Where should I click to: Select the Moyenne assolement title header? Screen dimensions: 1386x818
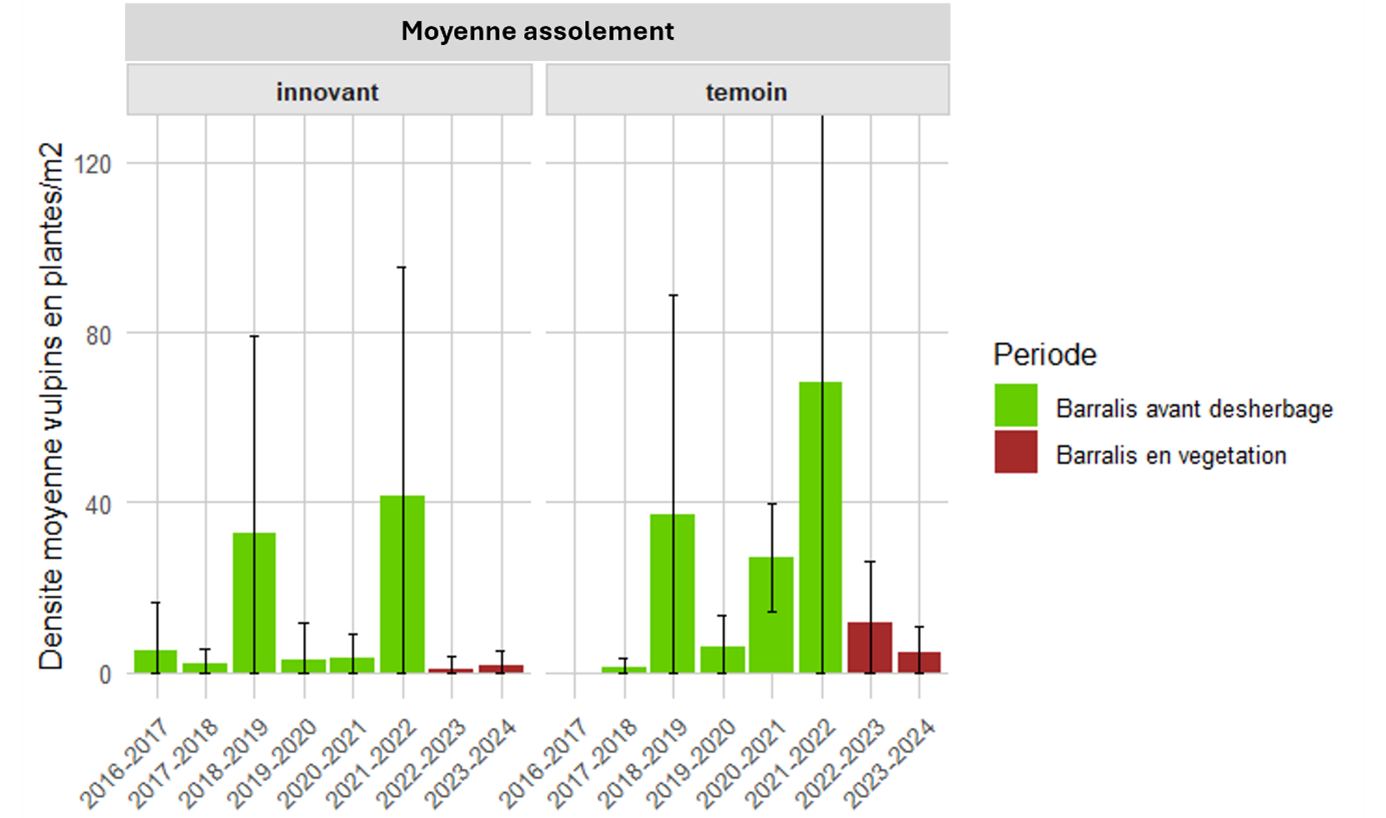[538, 31]
